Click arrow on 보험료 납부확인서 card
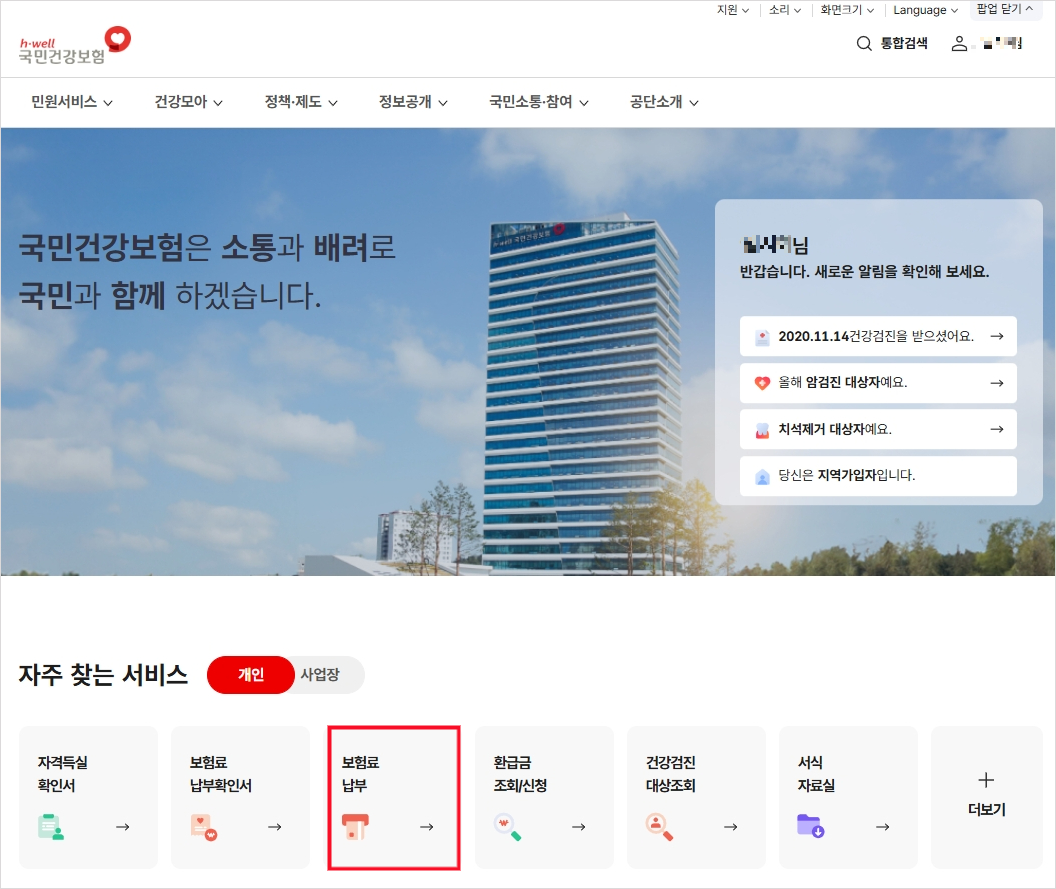Viewport: 1056px width, 889px height. click(x=275, y=827)
